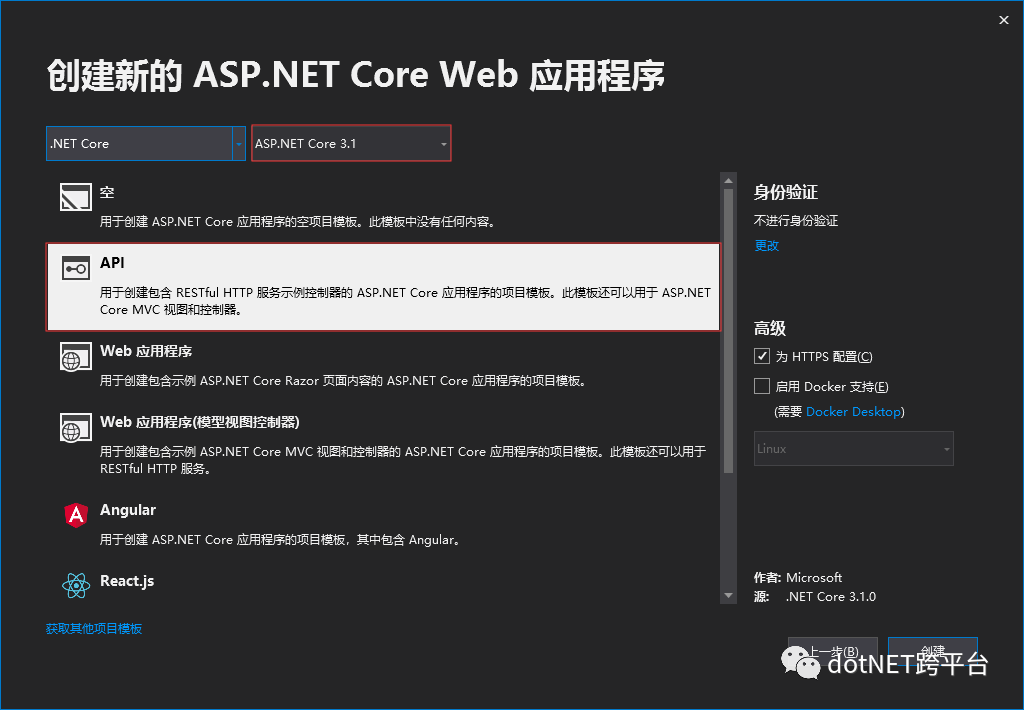Click the 上一步(B) back button

pos(833,651)
